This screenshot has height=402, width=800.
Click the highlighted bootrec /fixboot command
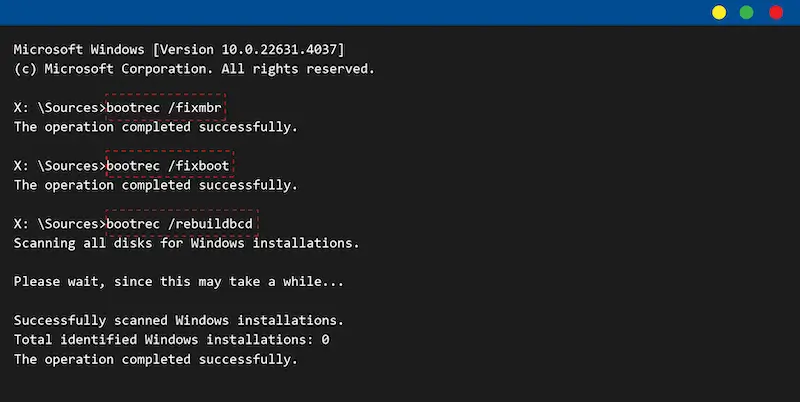(169, 165)
